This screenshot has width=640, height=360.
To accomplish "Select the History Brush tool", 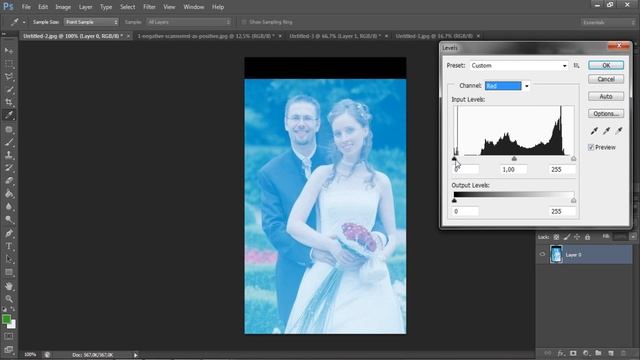I will 9,168.
